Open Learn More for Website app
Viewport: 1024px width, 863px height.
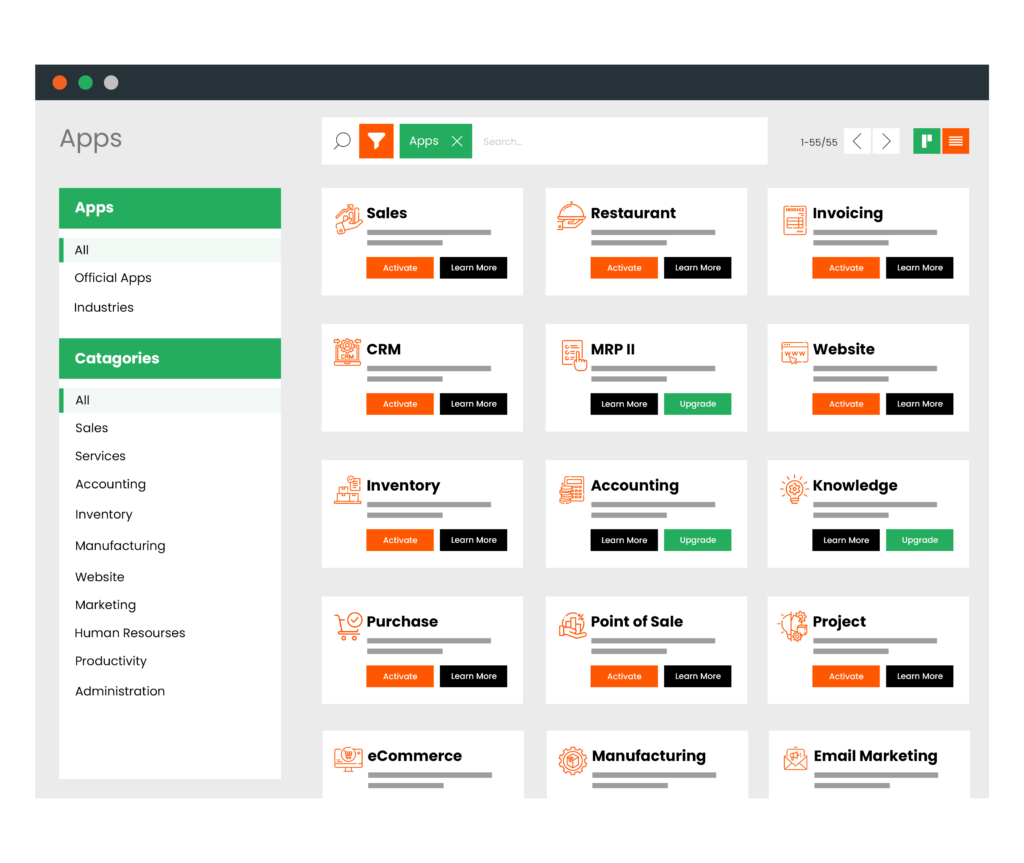[x=919, y=404]
